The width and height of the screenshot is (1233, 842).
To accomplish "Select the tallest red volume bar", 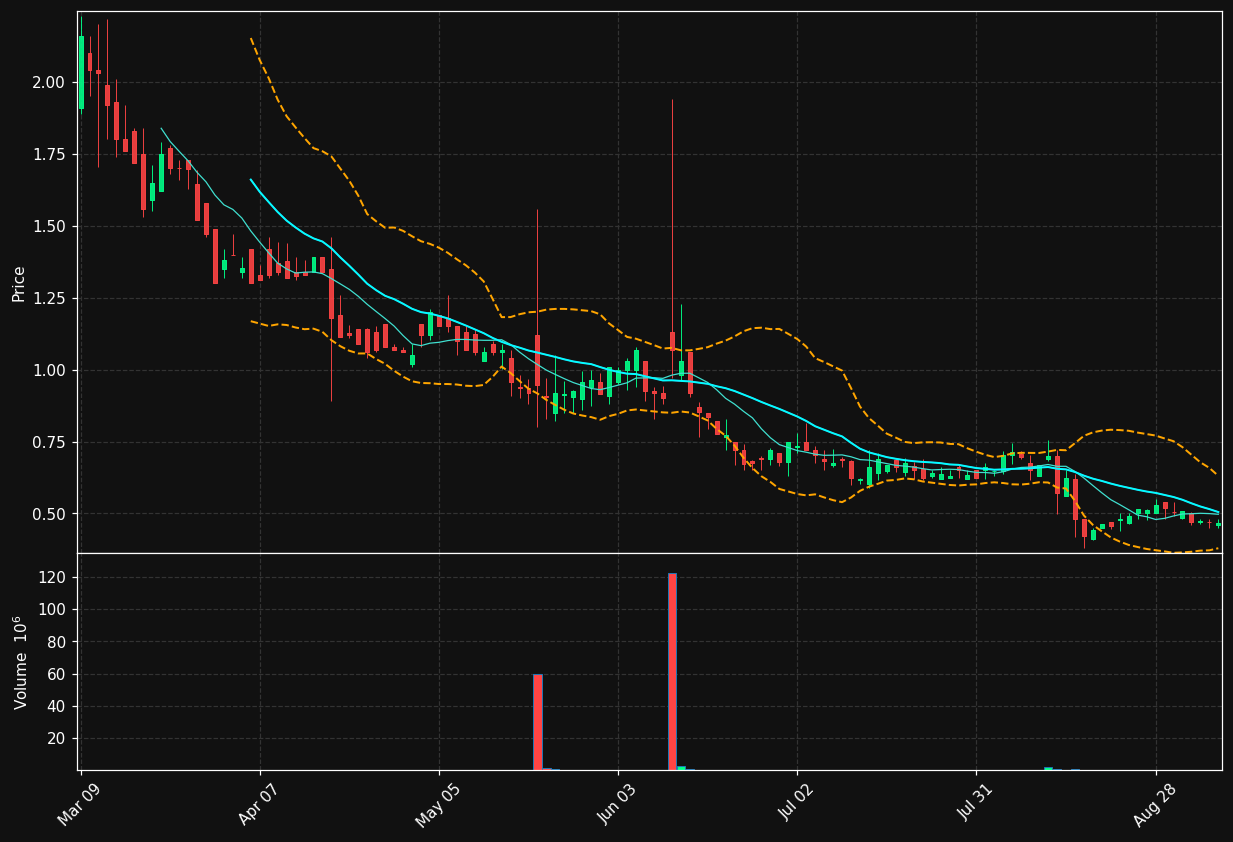I will 672,671.
